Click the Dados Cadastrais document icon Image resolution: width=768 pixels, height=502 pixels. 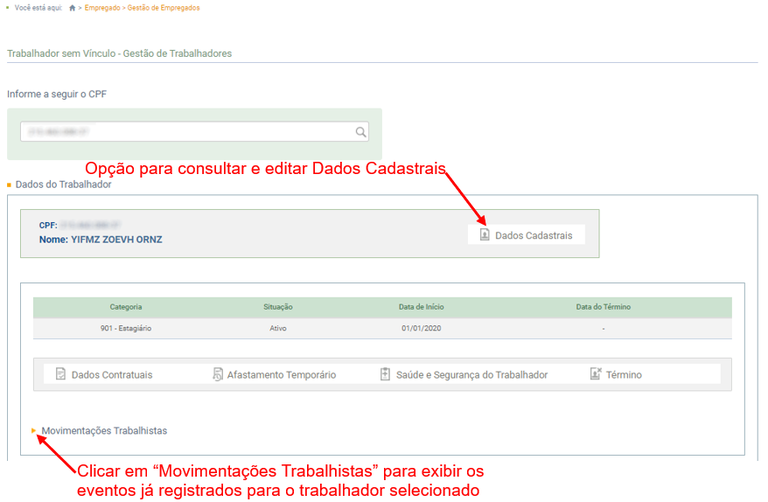484,235
